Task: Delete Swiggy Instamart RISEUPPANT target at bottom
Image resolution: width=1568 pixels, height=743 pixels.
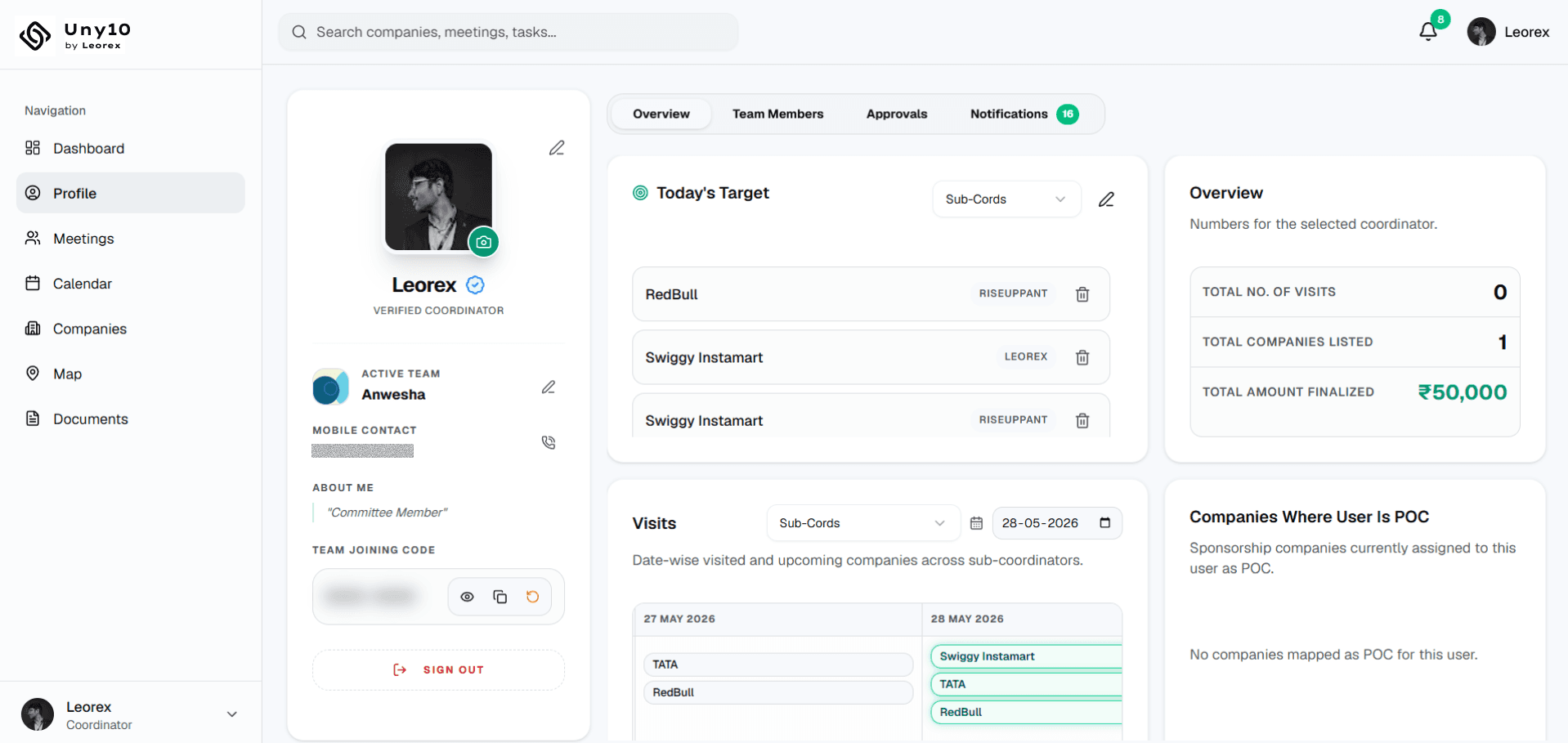Action: (1082, 420)
